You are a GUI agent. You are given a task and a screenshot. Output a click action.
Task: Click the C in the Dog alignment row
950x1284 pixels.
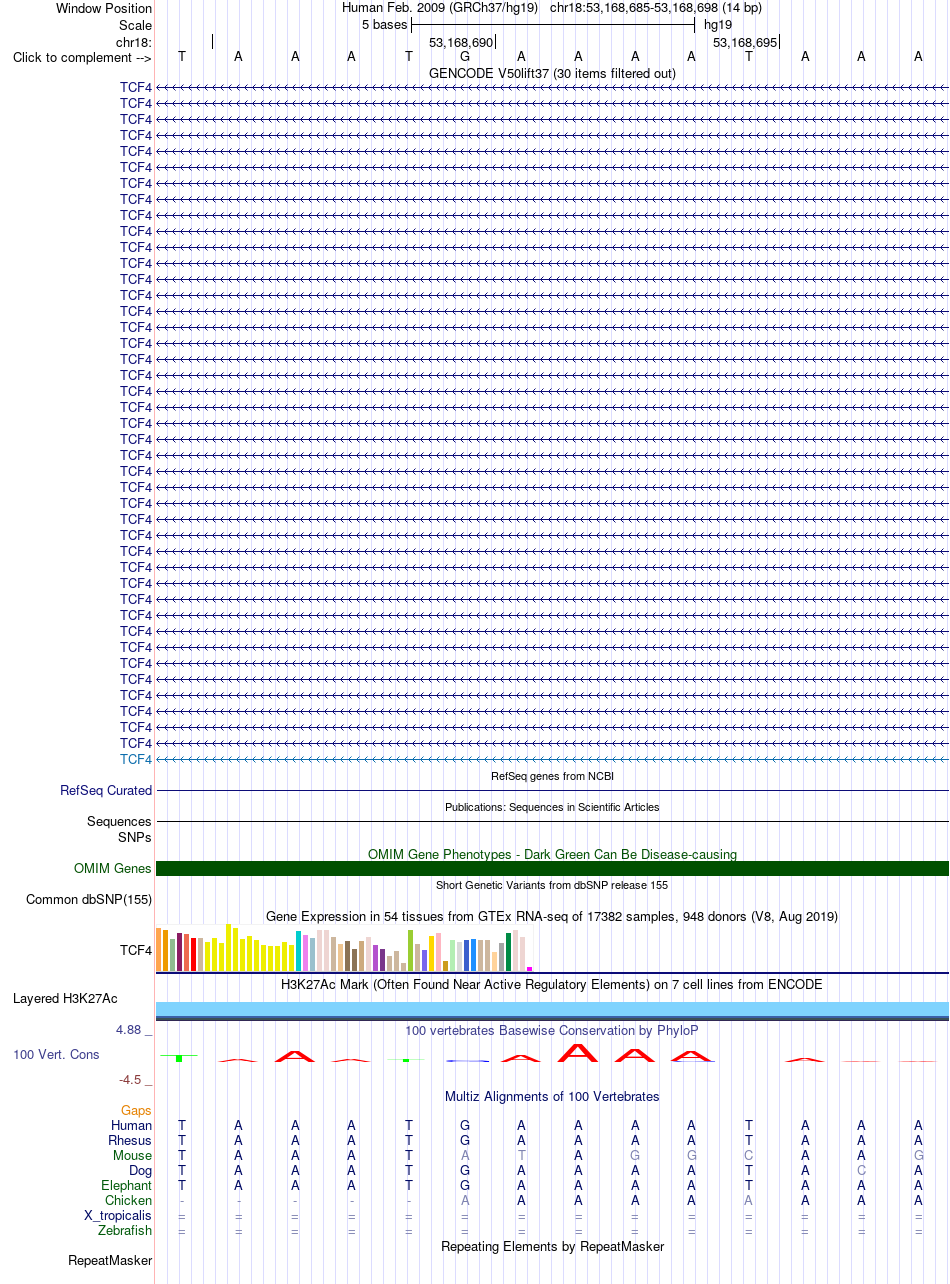861,1170
